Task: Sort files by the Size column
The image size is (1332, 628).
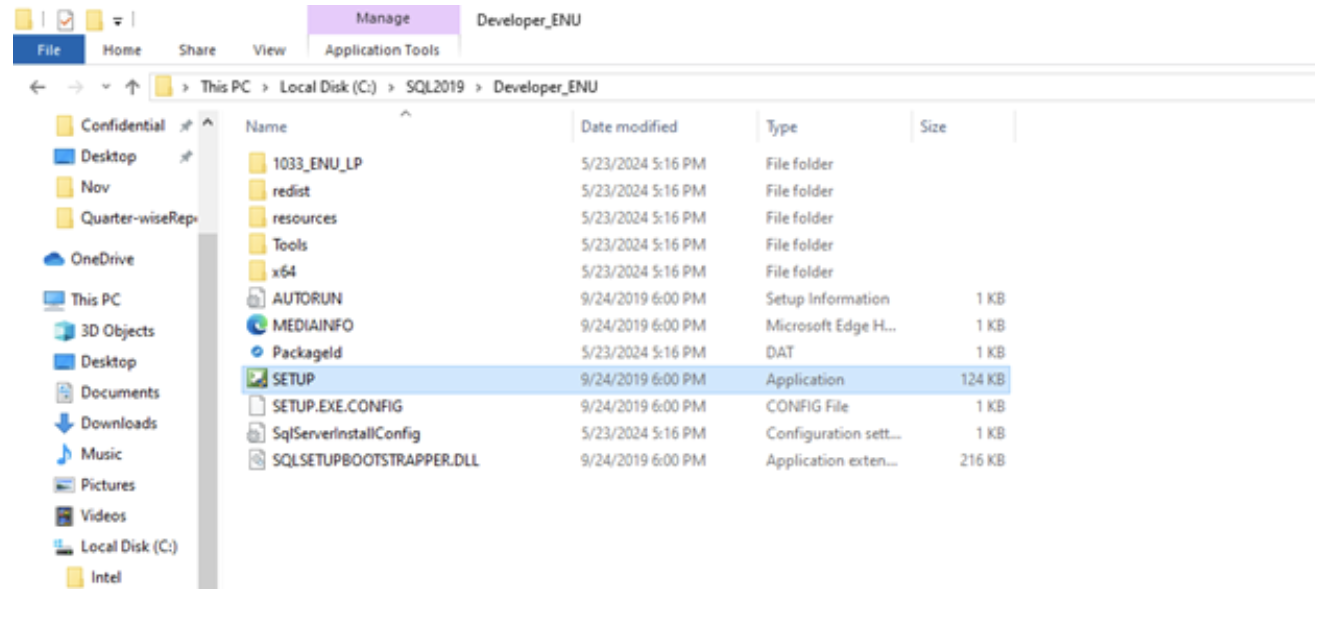Action: pyautogui.click(x=933, y=127)
